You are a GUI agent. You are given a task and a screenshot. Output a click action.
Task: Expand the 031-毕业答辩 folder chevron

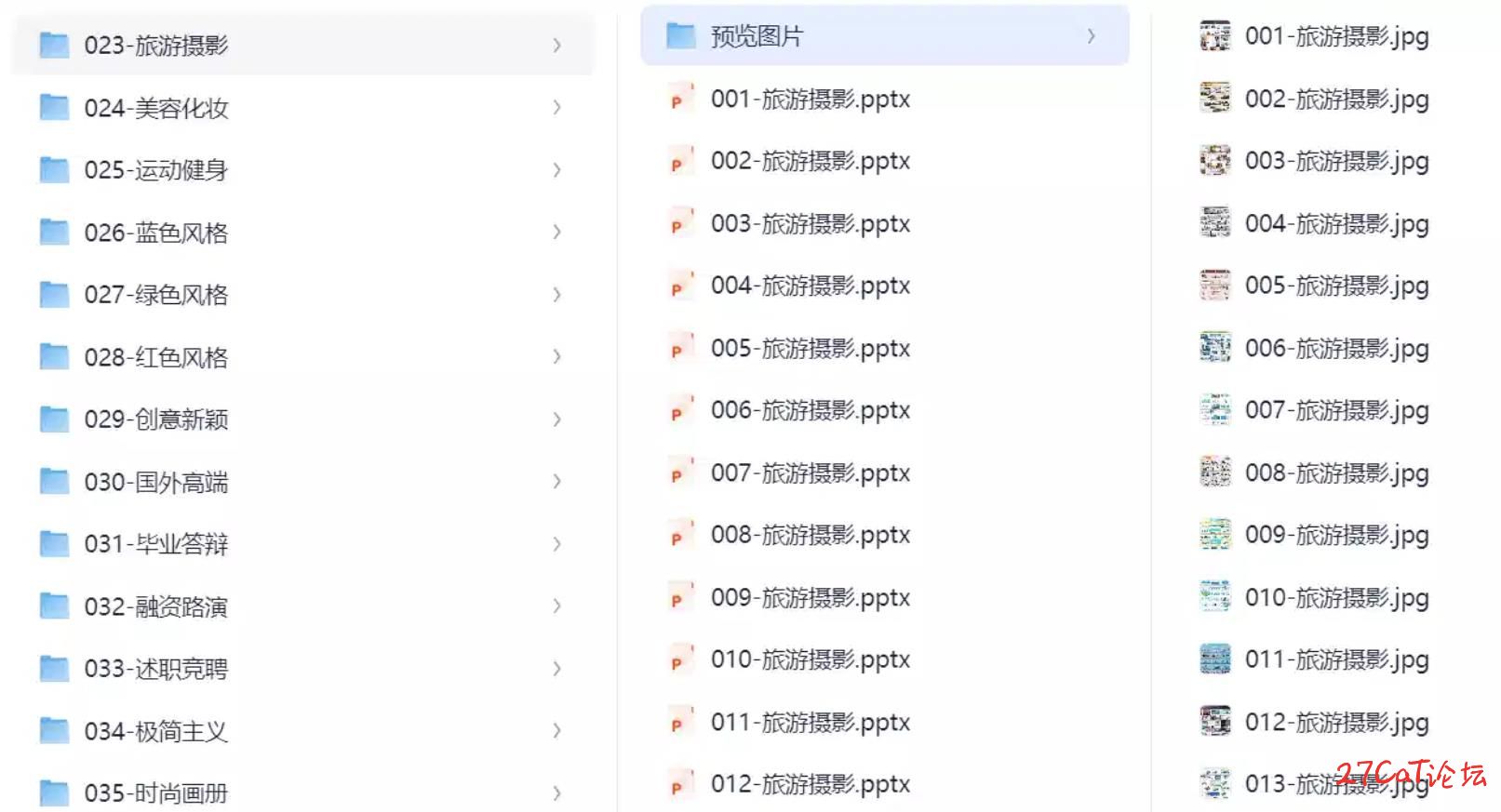coord(556,544)
